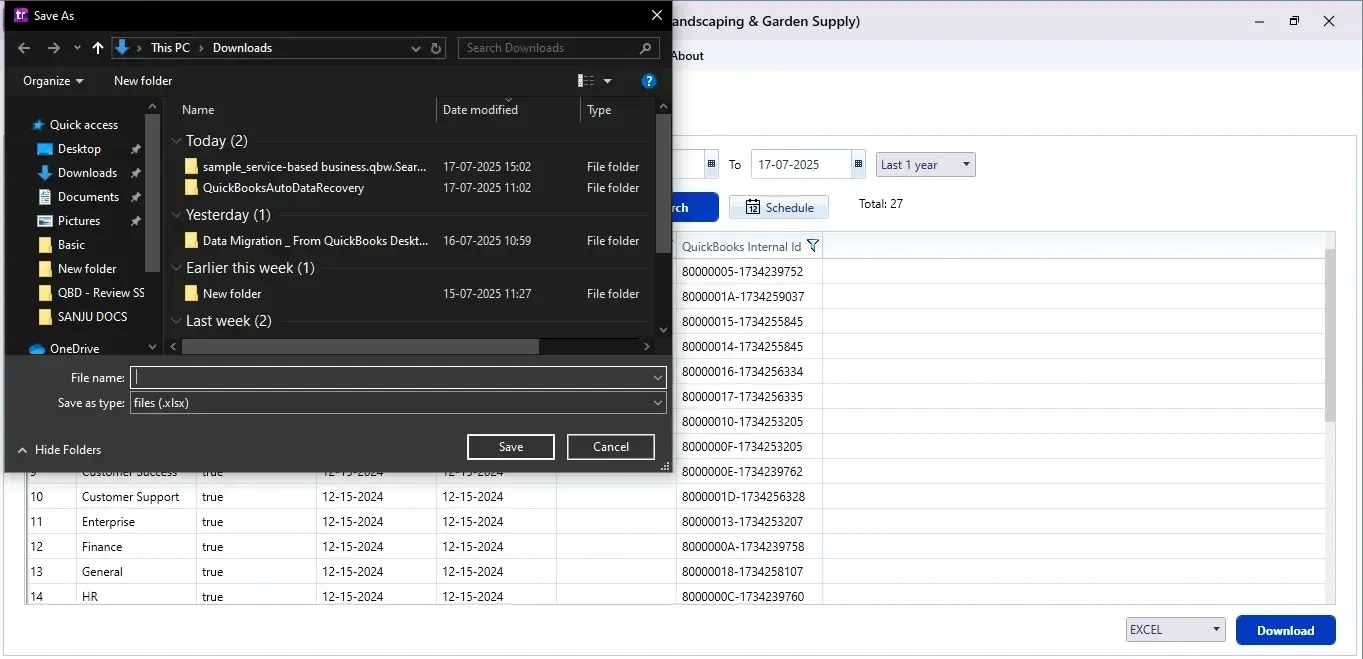Filter QuickBooks Internal Id column

(x=813, y=246)
